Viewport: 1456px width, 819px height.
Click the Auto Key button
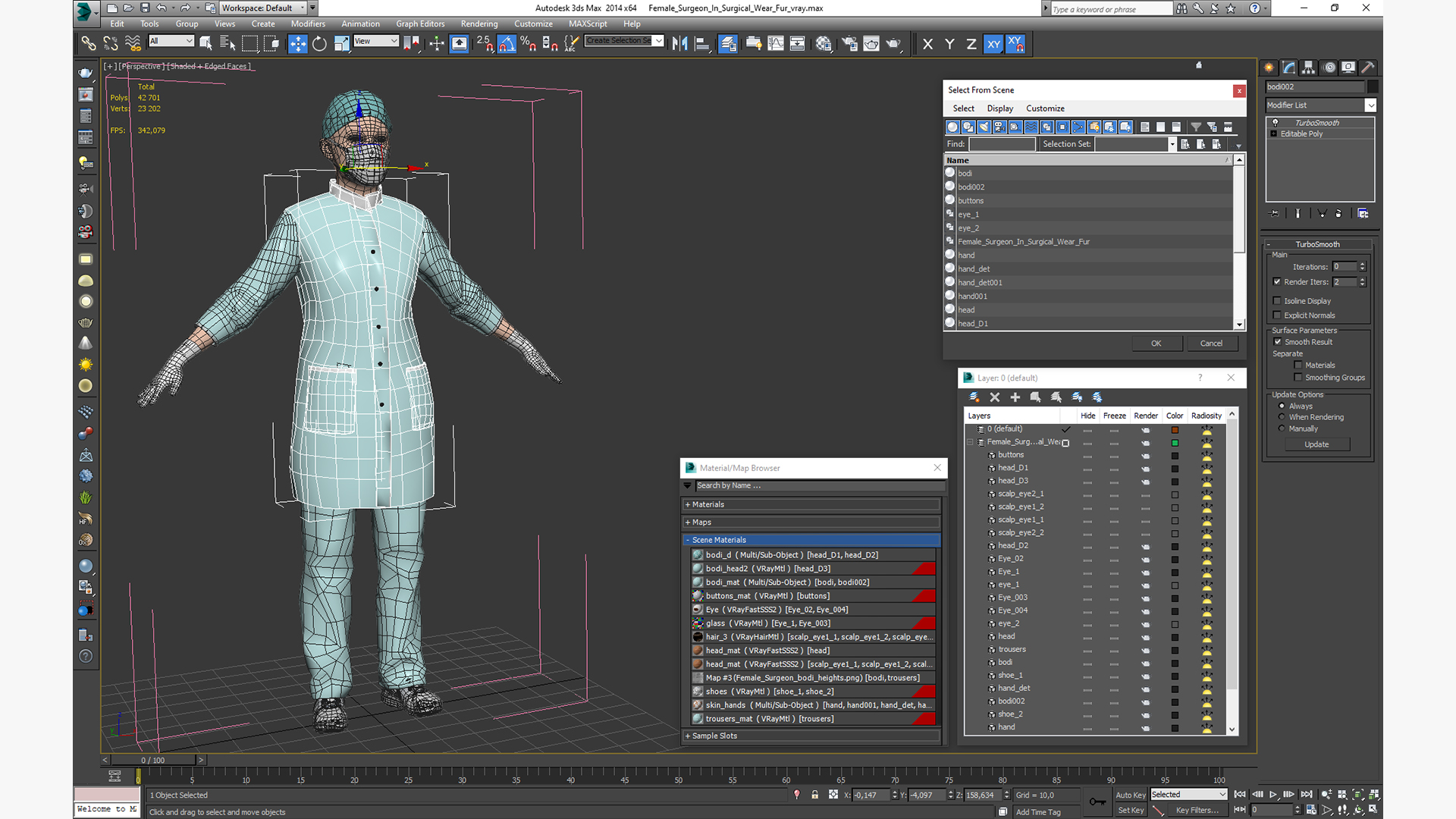coord(1130,795)
